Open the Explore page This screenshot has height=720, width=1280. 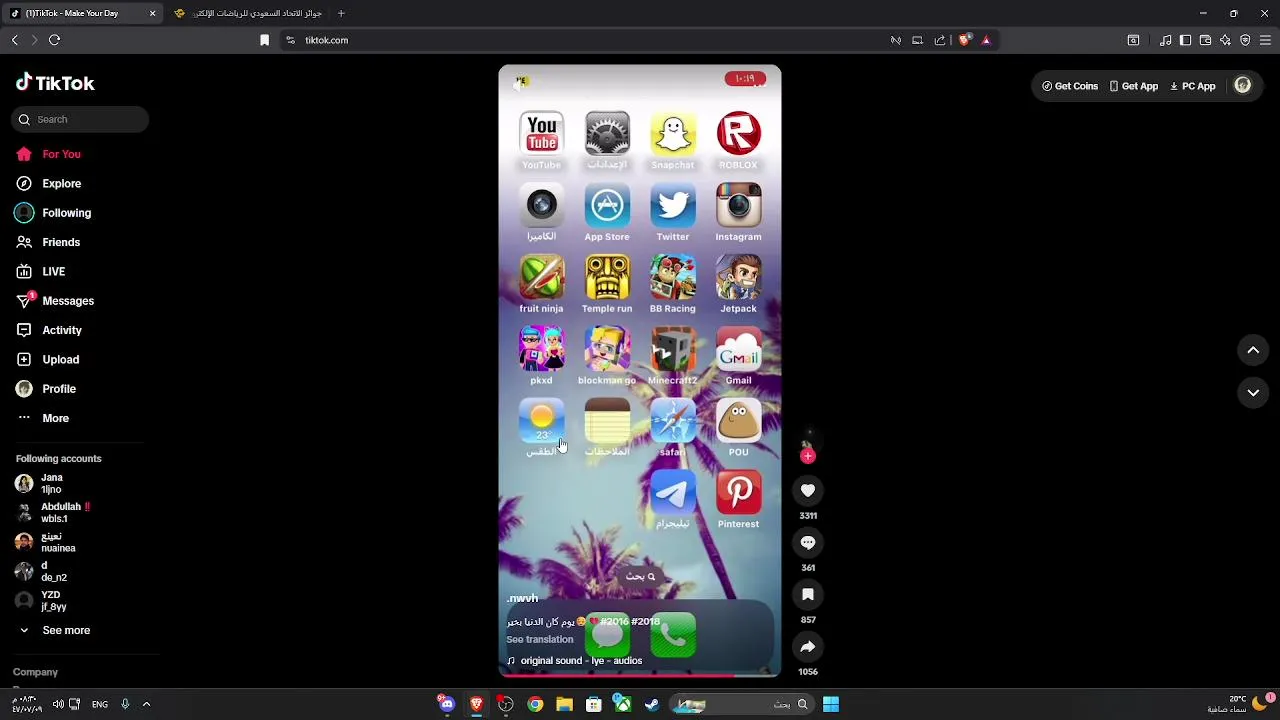[x=48, y=183]
